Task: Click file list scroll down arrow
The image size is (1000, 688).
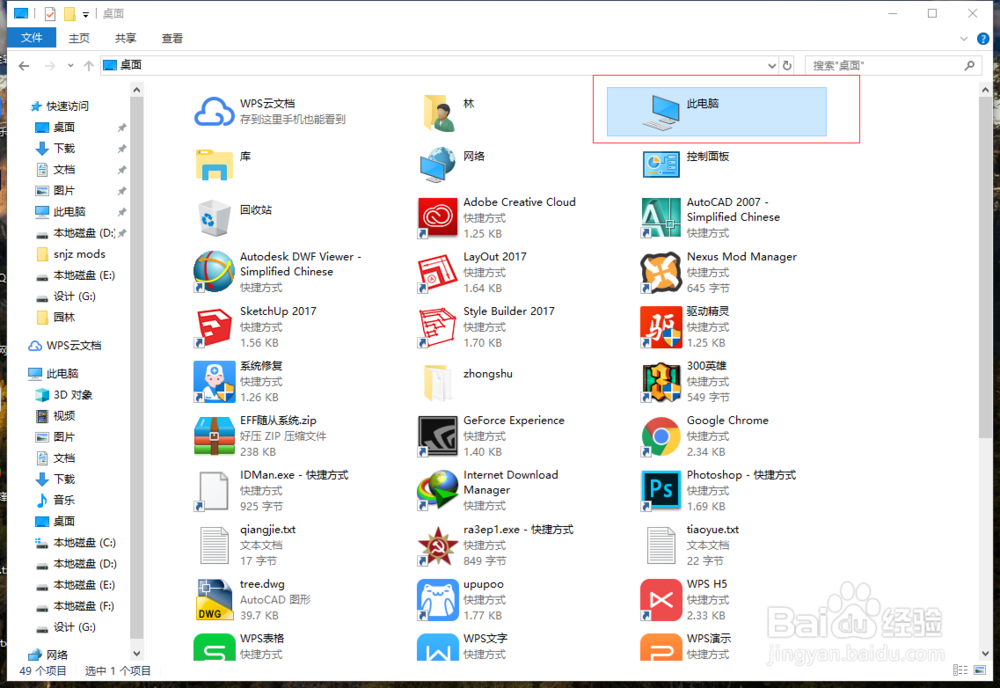Action: [x=985, y=654]
